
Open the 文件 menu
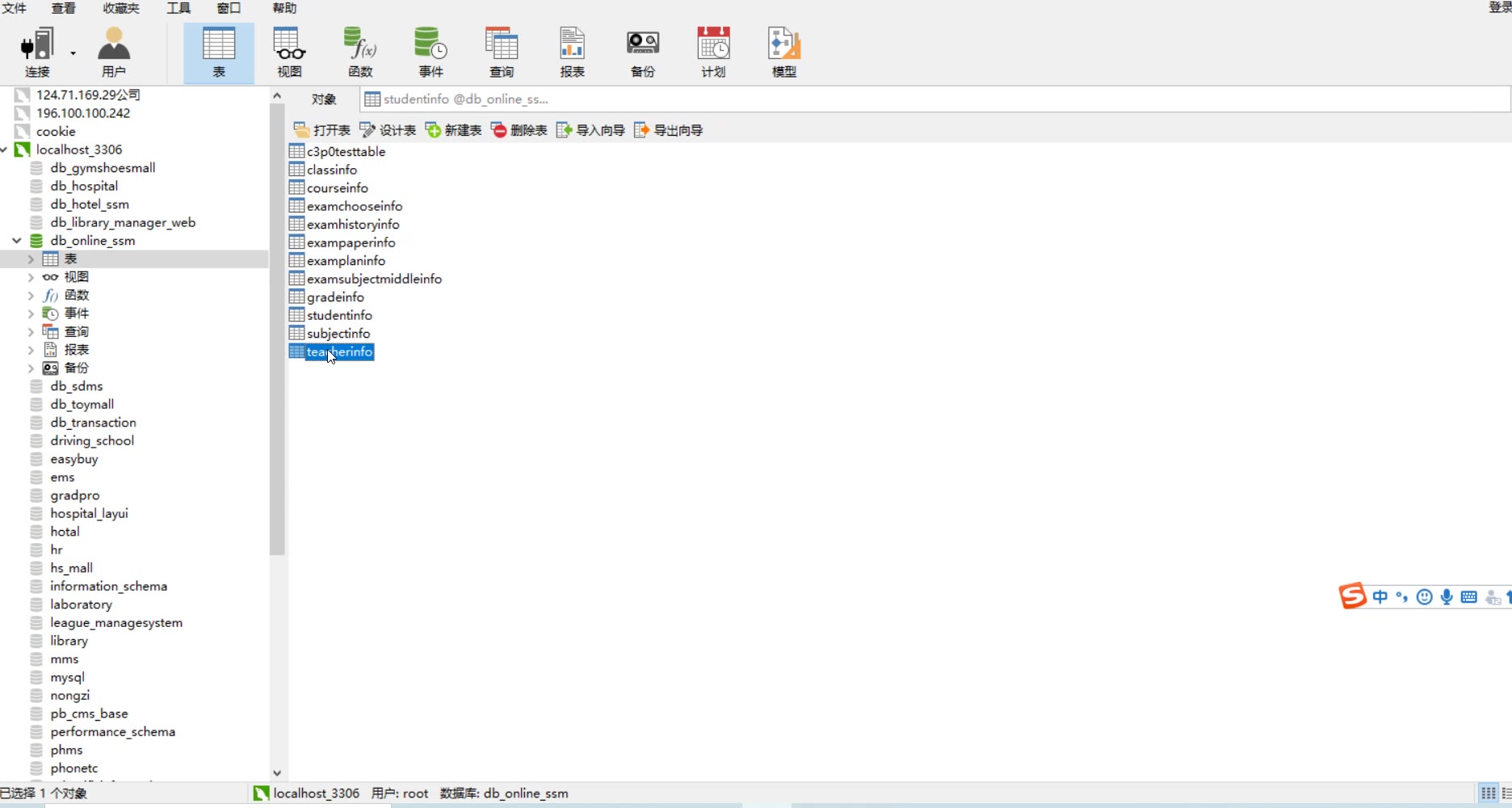tap(15, 8)
